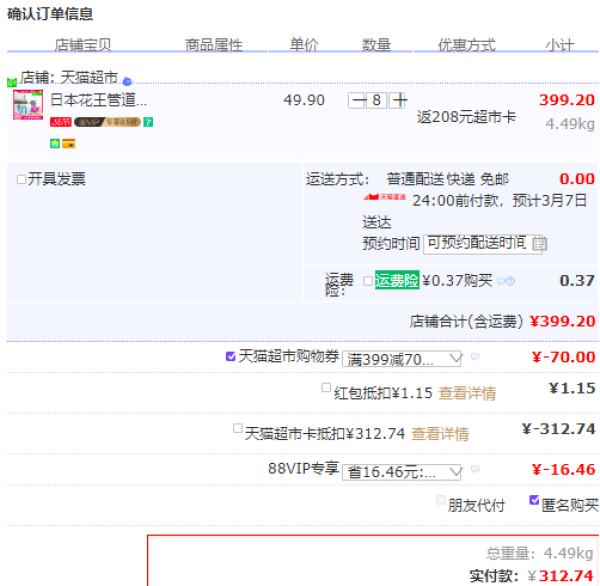
Task: Click the red 38节 promotion badge
Action: point(61,122)
